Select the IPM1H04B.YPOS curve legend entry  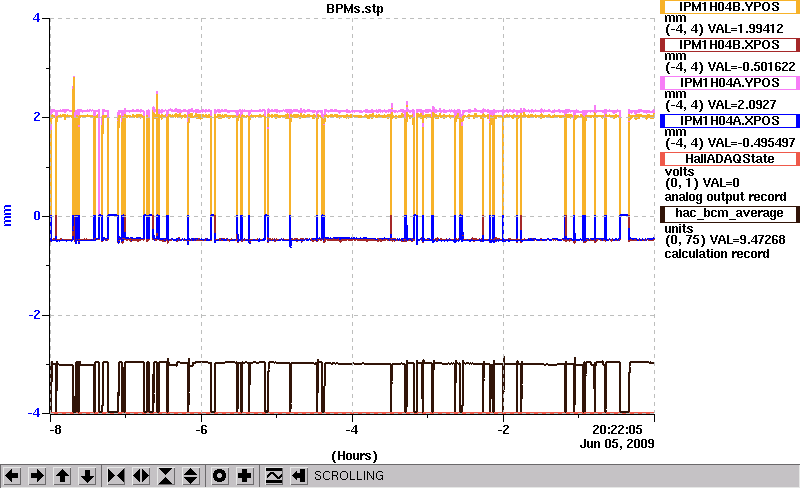click(x=730, y=7)
